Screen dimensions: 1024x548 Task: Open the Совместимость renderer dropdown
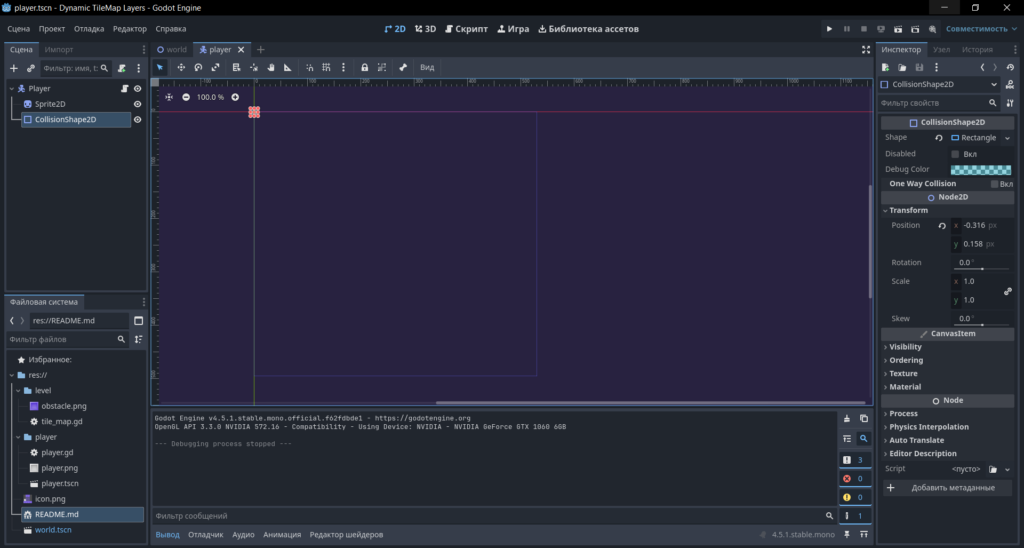coord(982,29)
